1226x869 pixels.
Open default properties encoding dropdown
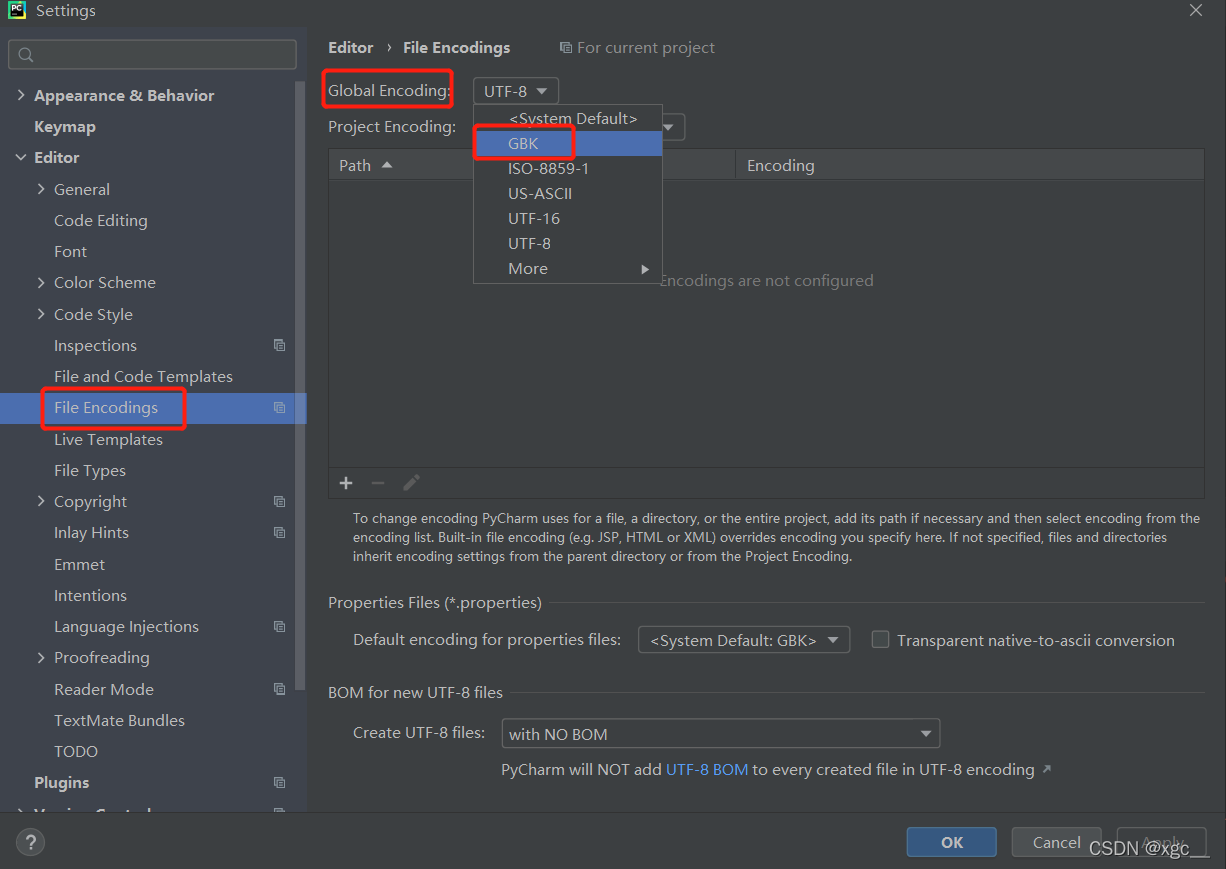744,640
